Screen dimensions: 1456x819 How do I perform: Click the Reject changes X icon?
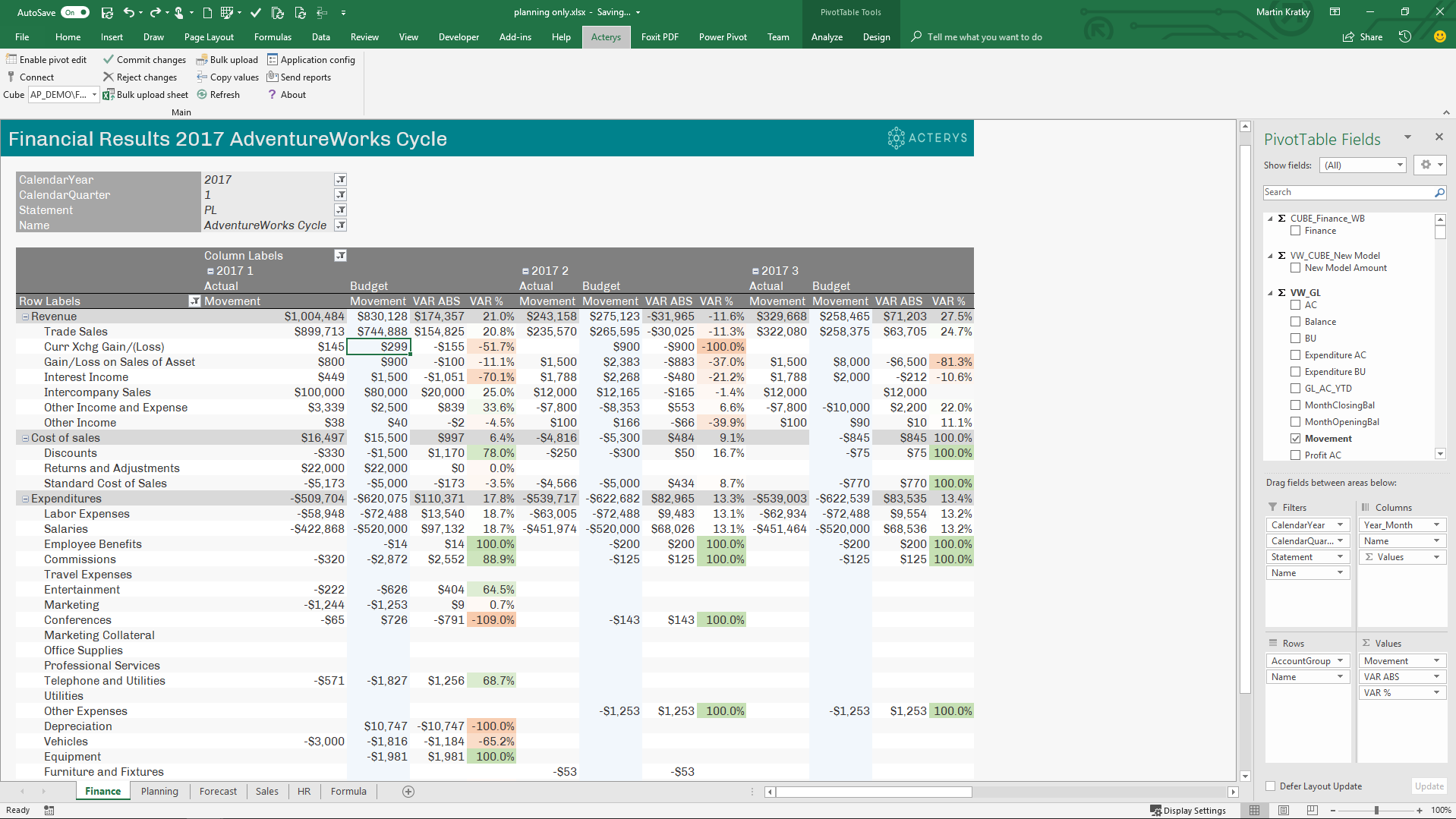tap(109, 77)
